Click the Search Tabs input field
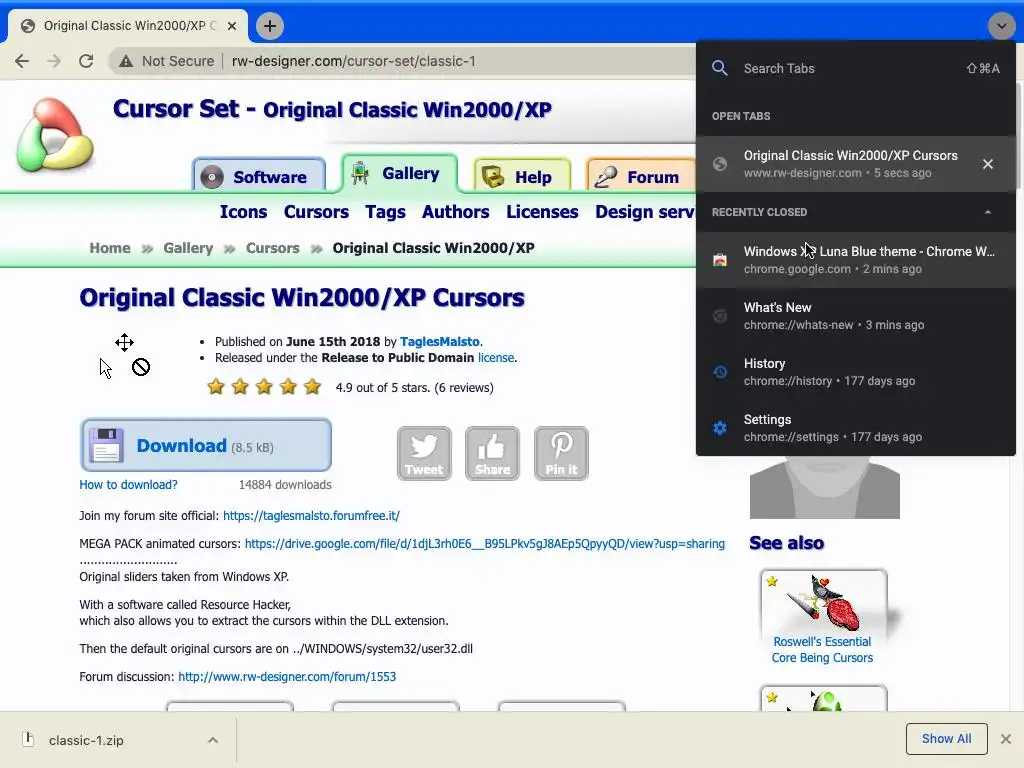Screen dimensions: 1024x768 point(856,69)
